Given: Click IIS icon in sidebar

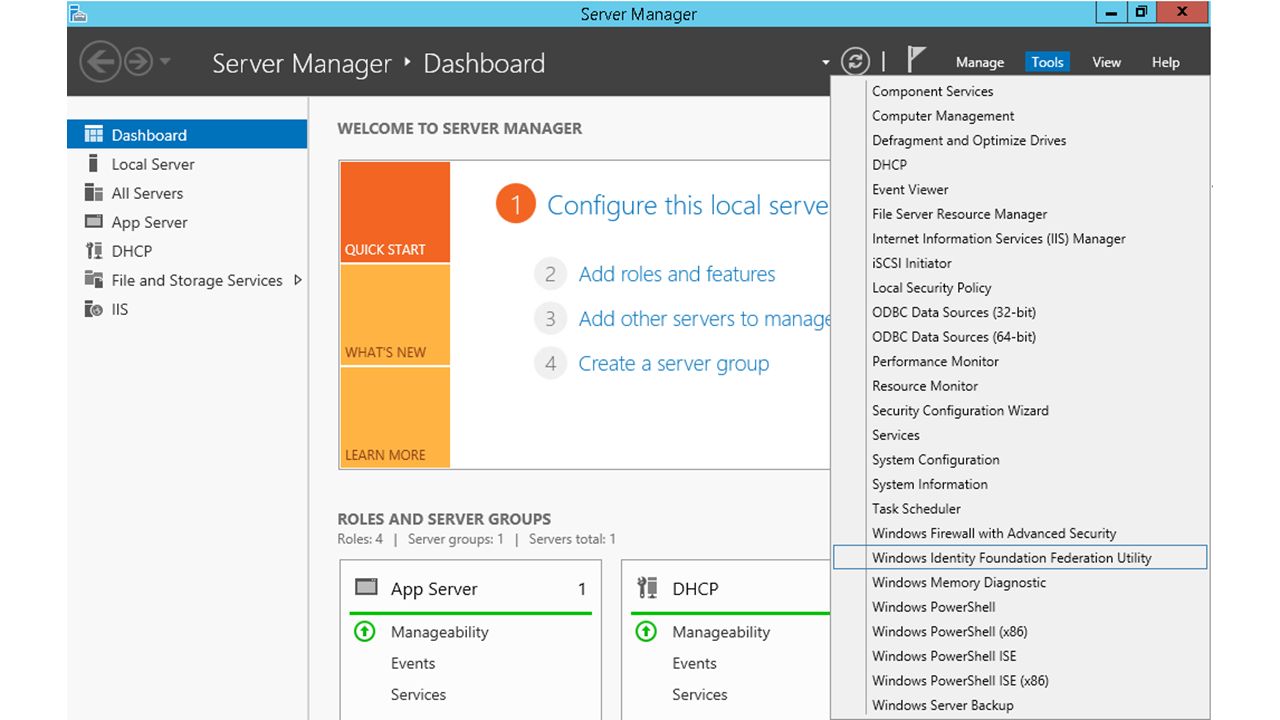Looking at the screenshot, I should [x=94, y=309].
